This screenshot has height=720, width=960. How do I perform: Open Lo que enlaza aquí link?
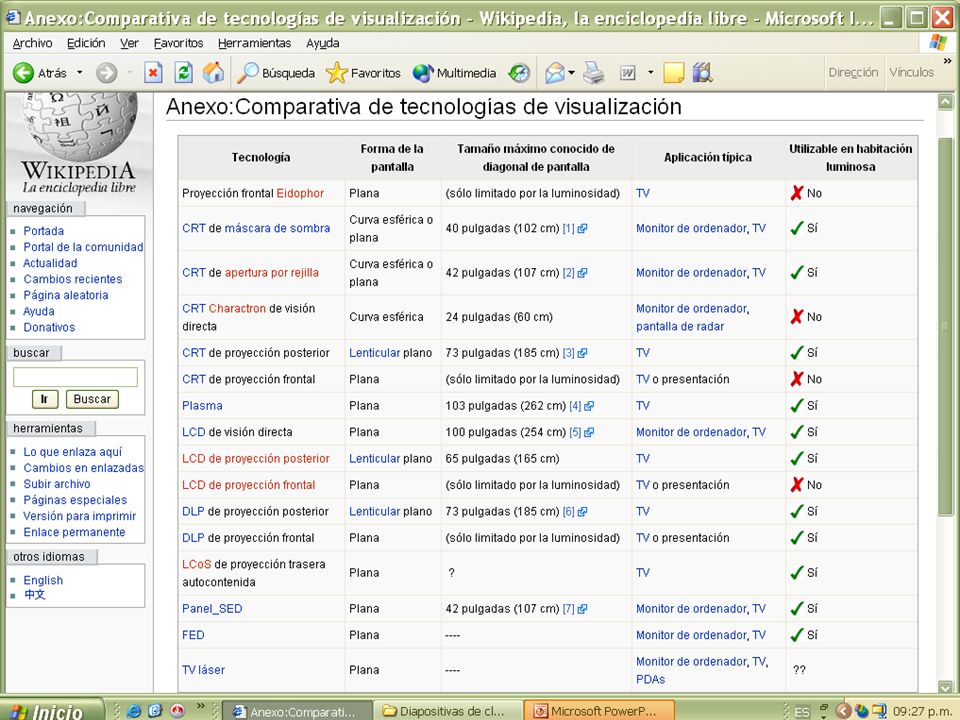72,452
